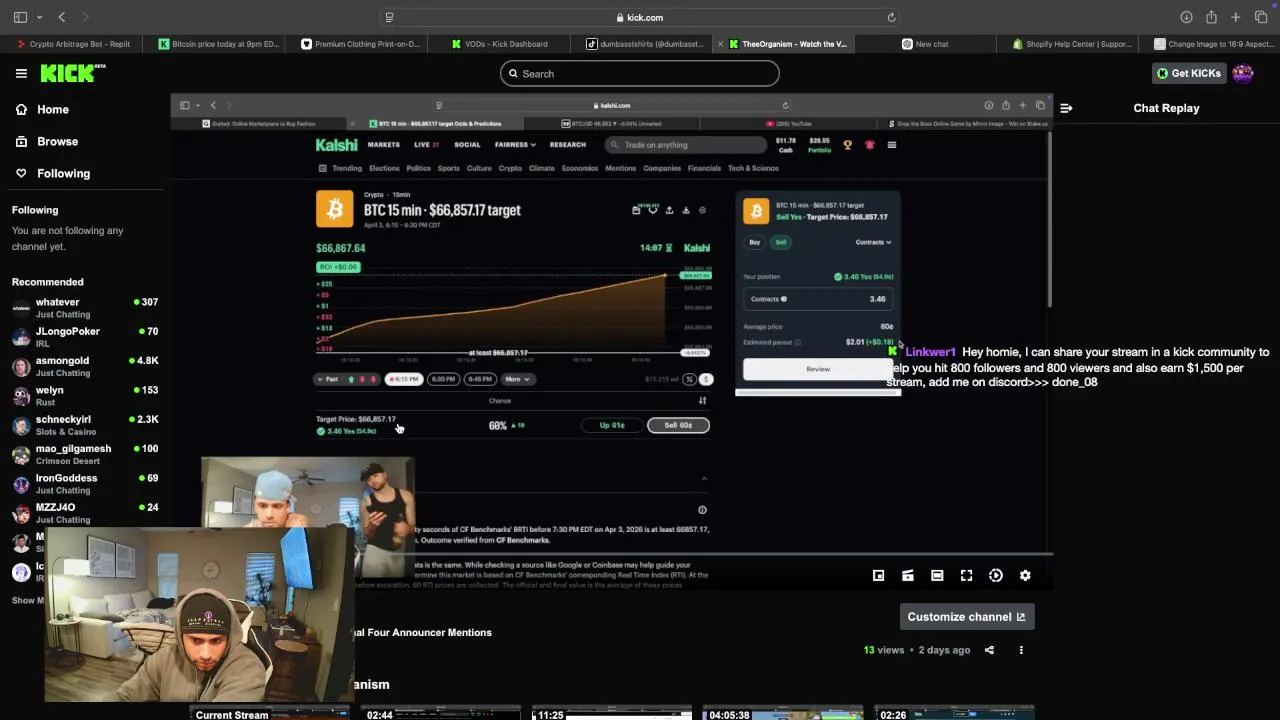
Task: Open the Current Stream thumbnail
Action: click(269, 713)
